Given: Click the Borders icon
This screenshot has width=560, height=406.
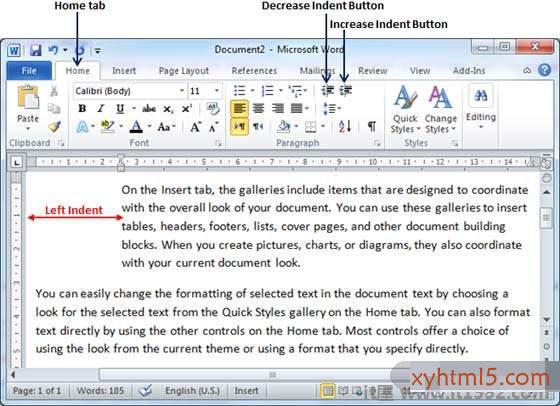Looking at the screenshot, I should [310, 127].
